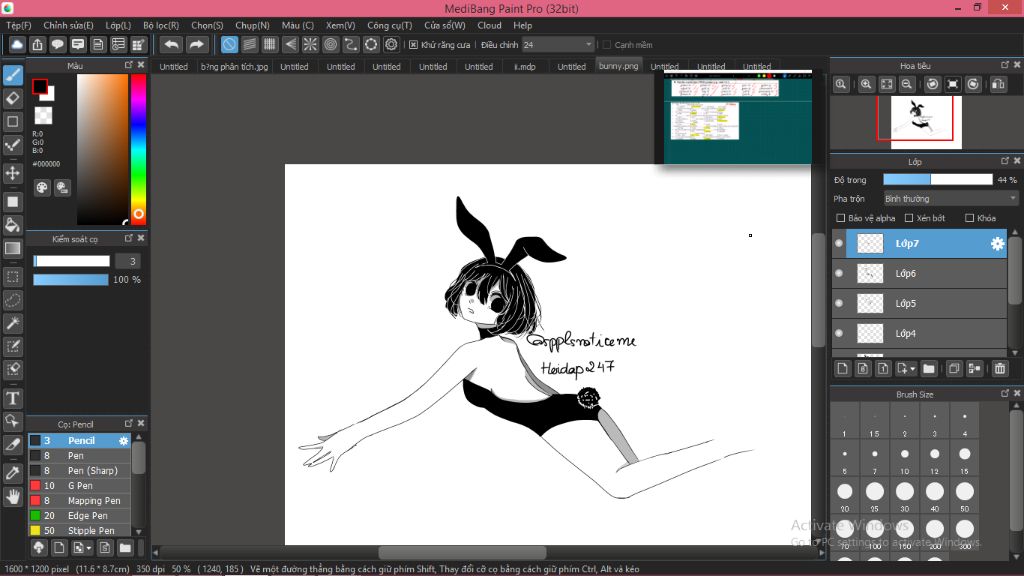
Task: Enable the Khóa layer lock checkbox
Action: pyautogui.click(x=970, y=218)
